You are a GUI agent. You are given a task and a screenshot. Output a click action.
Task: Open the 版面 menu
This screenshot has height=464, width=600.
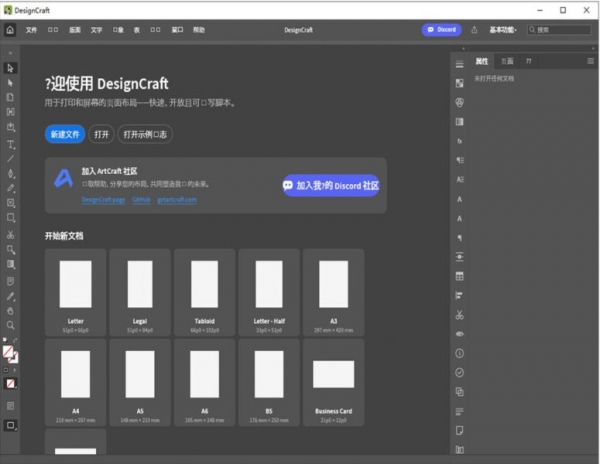[75, 30]
